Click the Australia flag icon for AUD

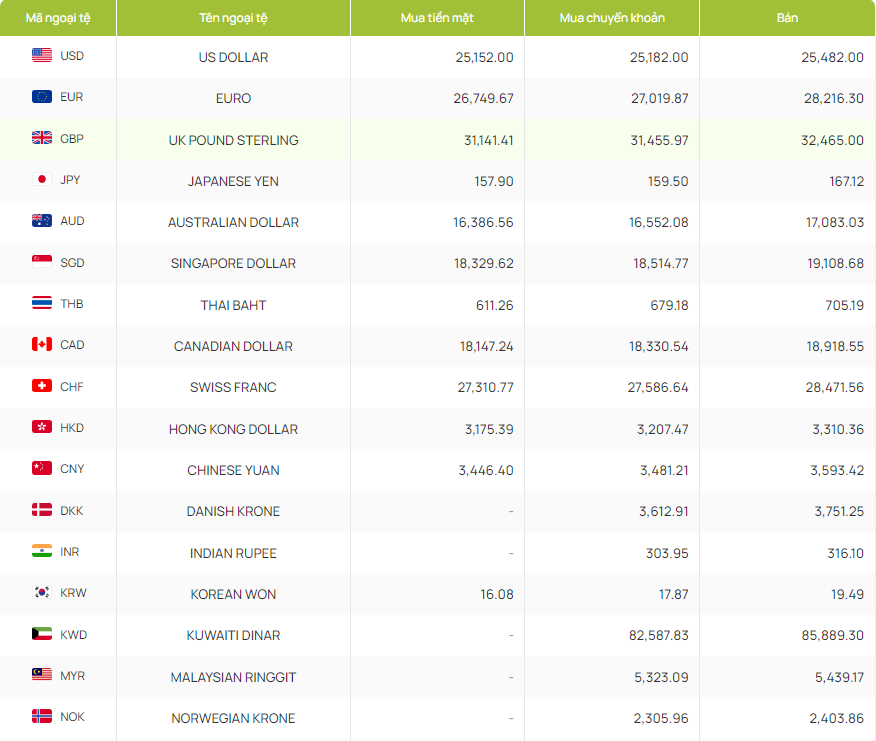42,221
